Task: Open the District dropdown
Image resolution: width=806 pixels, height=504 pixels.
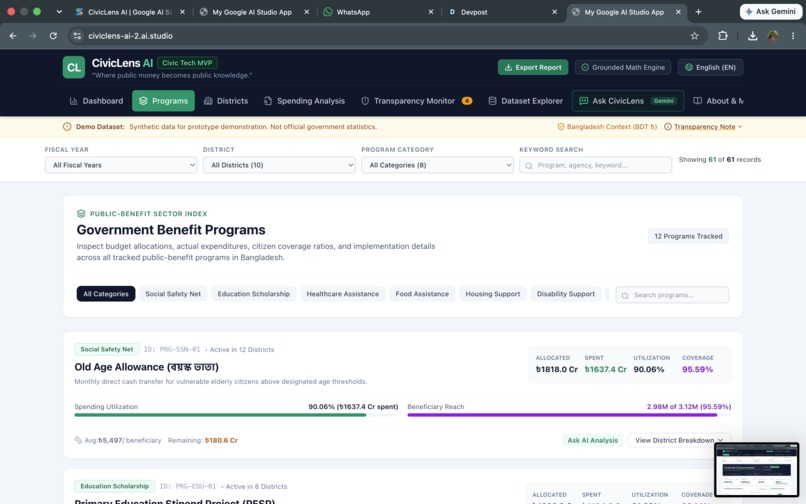Action: (x=279, y=165)
